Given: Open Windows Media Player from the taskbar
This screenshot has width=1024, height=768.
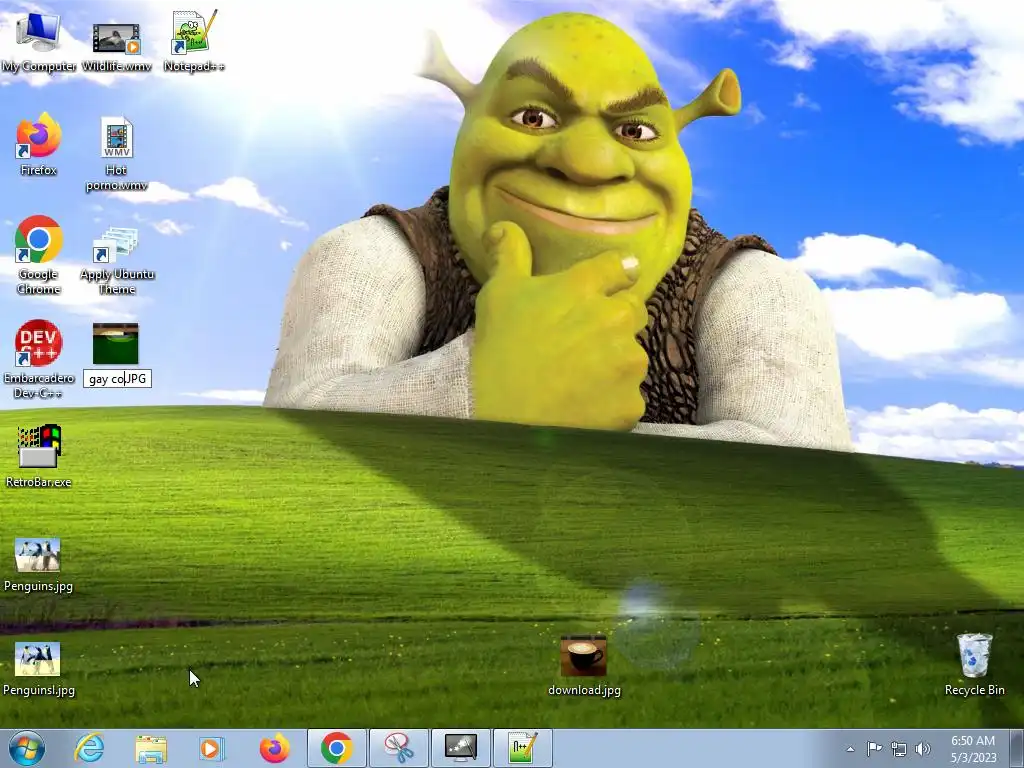Looking at the screenshot, I should pos(212,748).
